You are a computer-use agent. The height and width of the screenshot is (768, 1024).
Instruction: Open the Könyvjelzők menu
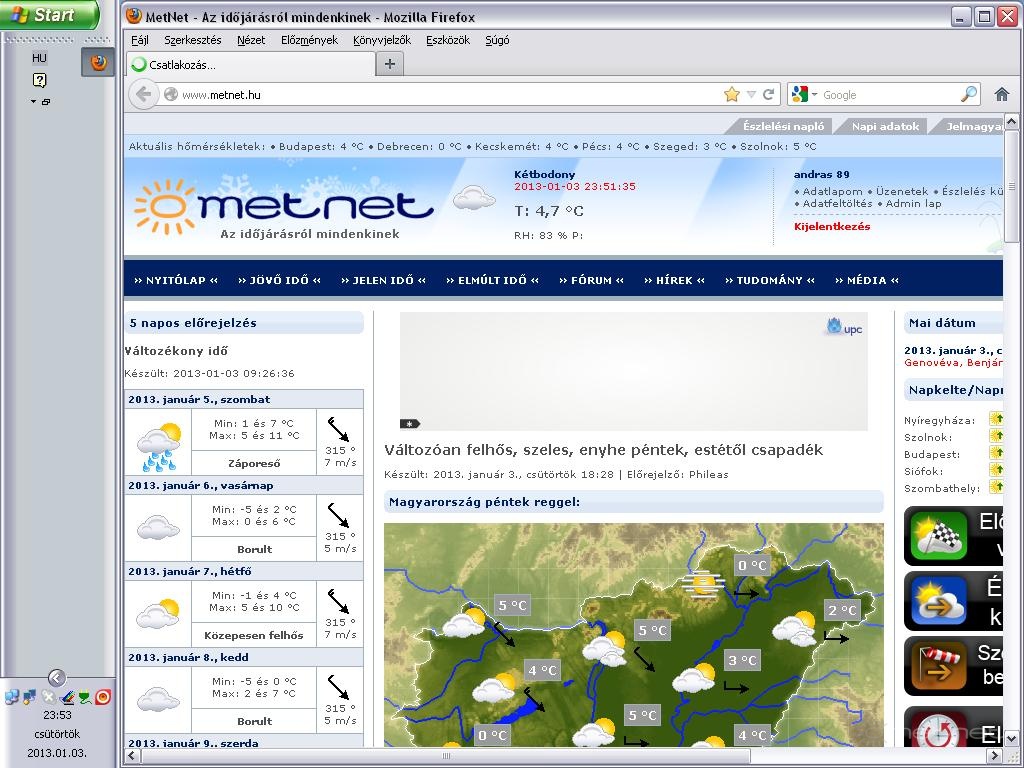[381, 40]
